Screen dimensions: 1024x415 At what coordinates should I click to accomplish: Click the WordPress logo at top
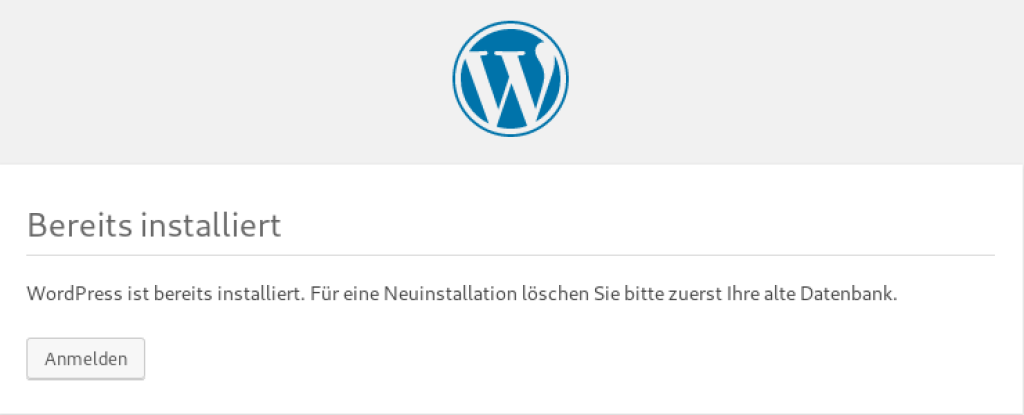pos(510,78)
